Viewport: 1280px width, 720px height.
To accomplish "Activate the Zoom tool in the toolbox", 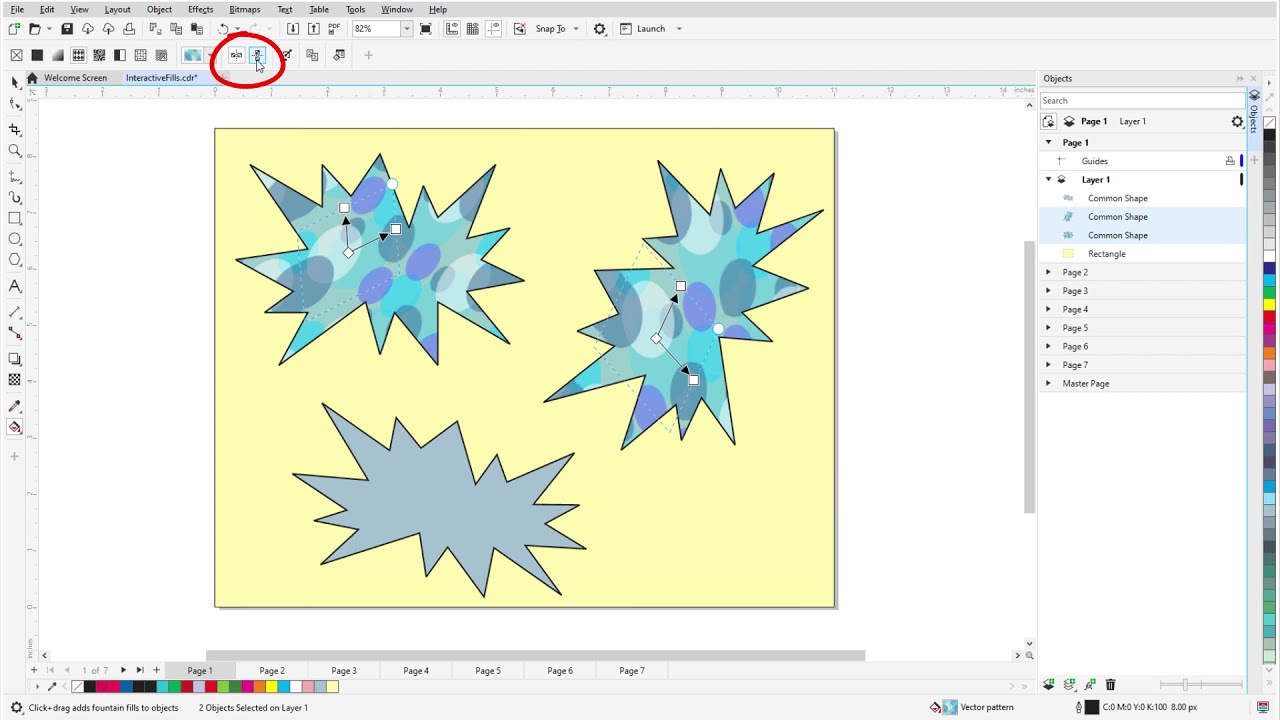I will [14, 151].
